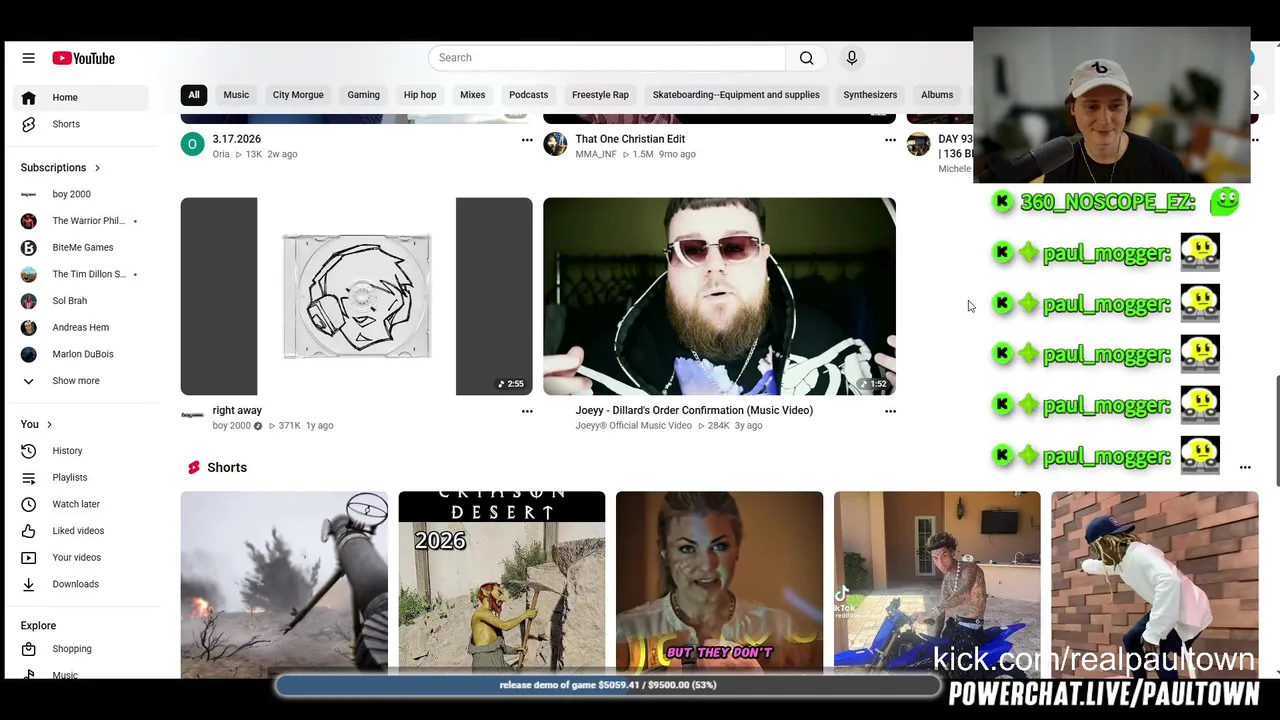Select the Mixes filter chip

pyautogui.click(x=472, y=95)
